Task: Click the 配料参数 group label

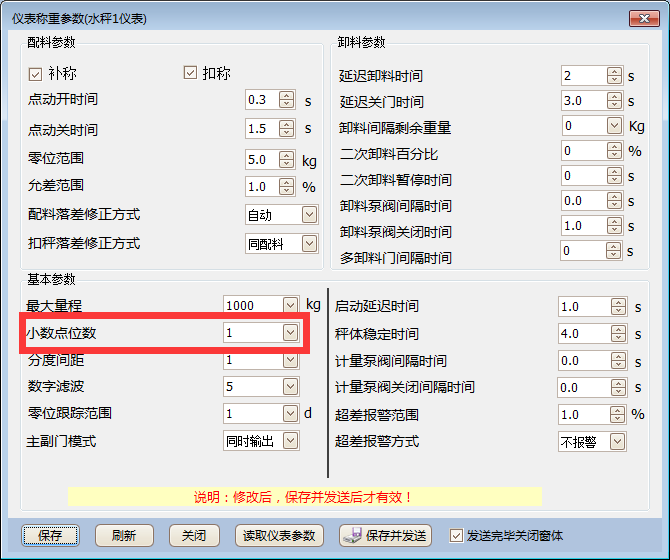Action: (x=51, y=42)
